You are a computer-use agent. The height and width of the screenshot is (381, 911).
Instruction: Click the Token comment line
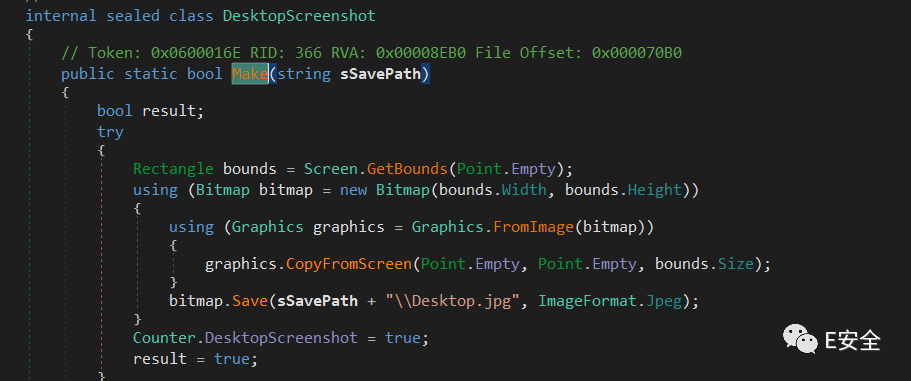point(371,53)
